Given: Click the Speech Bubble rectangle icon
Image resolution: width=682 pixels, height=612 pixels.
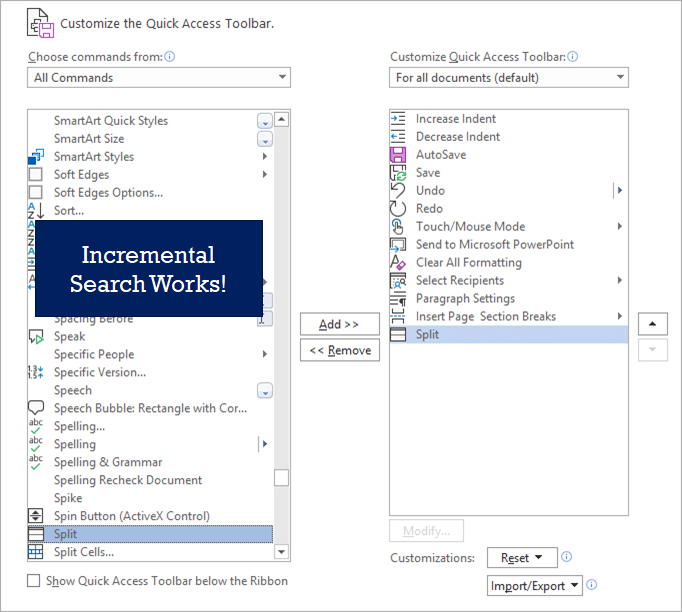Looking at the screenshot, I should click(36, 408).
